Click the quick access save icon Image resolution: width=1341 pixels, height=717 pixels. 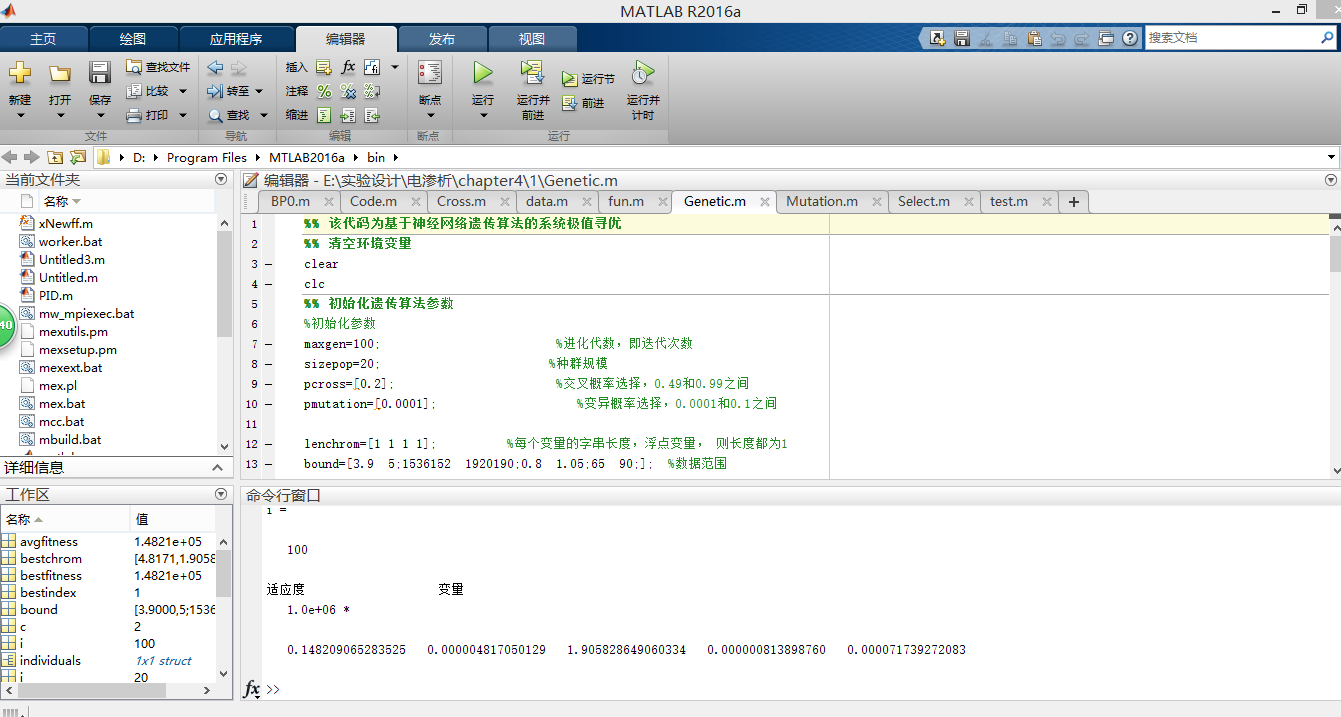coord(962,38)
